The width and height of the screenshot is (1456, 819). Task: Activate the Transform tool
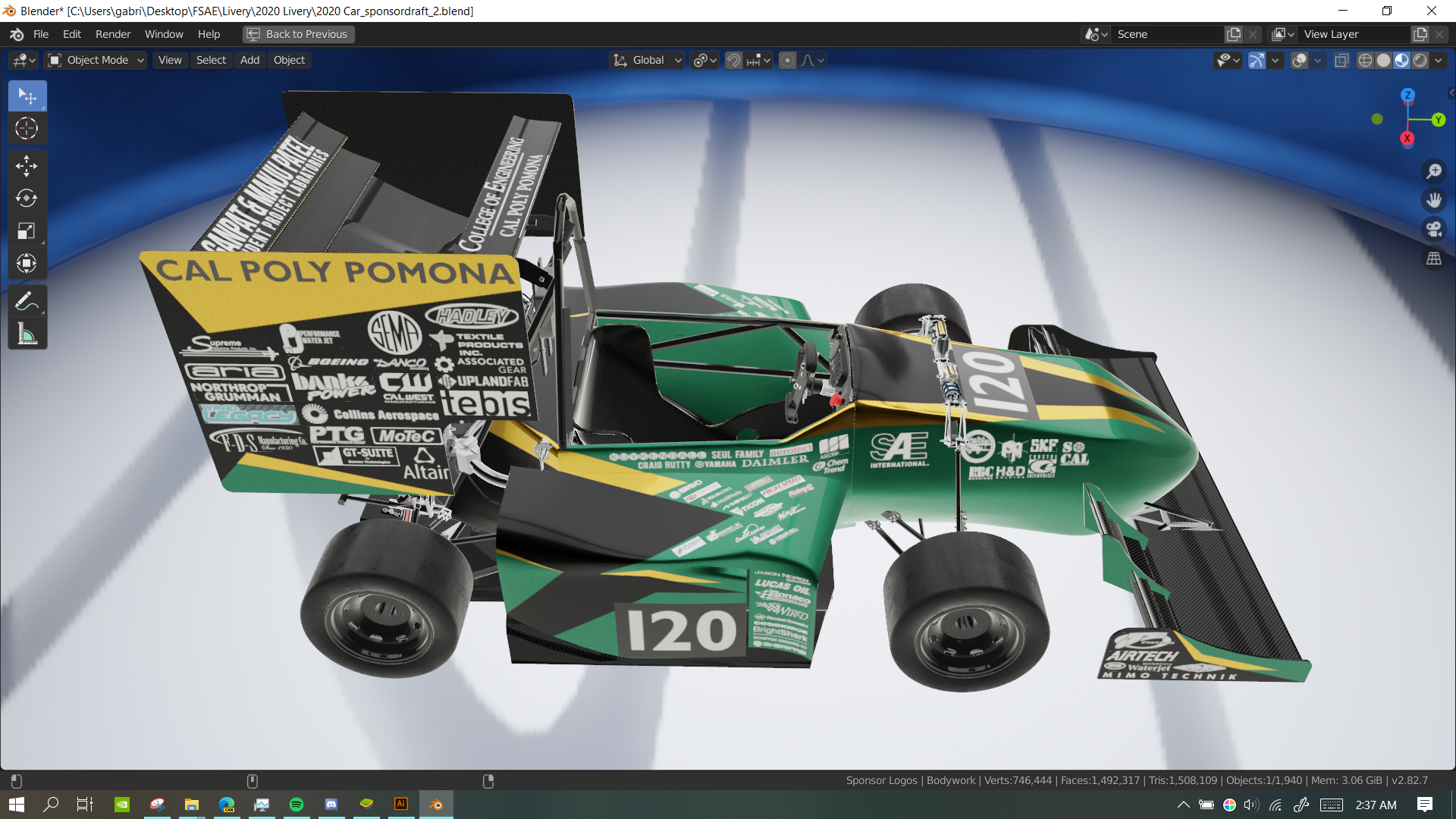coord(27,263)
